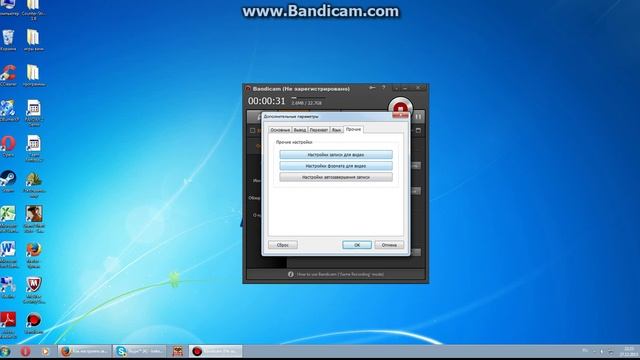The width and height of the screenshot is (640, 360).
Task: Open the Adobe Reader desktop shortcut
Action: coord(8,325)
